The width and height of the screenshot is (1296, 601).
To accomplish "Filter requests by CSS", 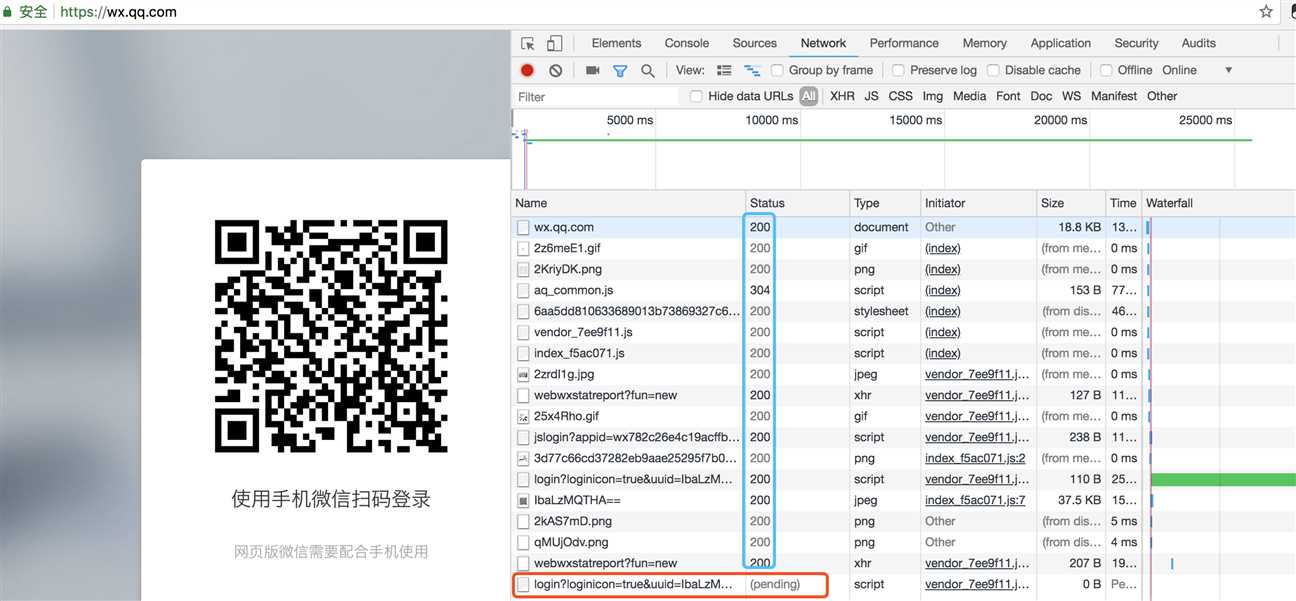I will [900, 96].
